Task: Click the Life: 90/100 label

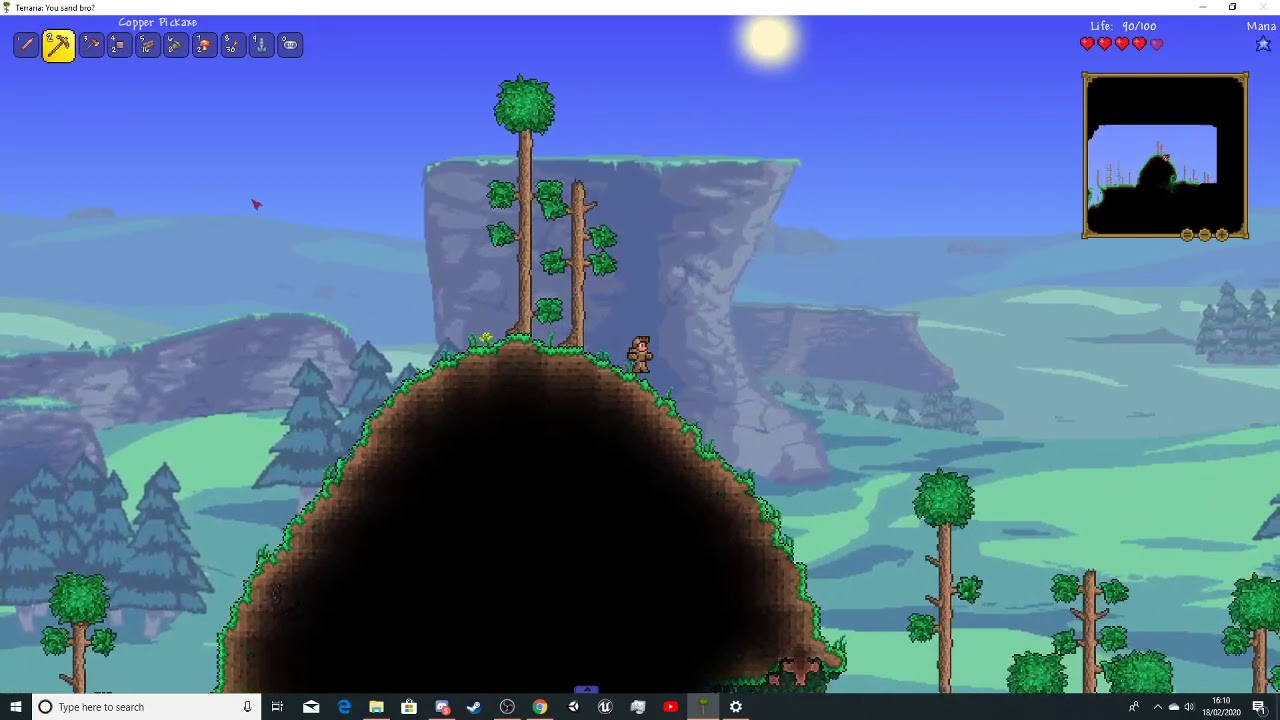Action: pyautogui.click(x=1123, y=26)
